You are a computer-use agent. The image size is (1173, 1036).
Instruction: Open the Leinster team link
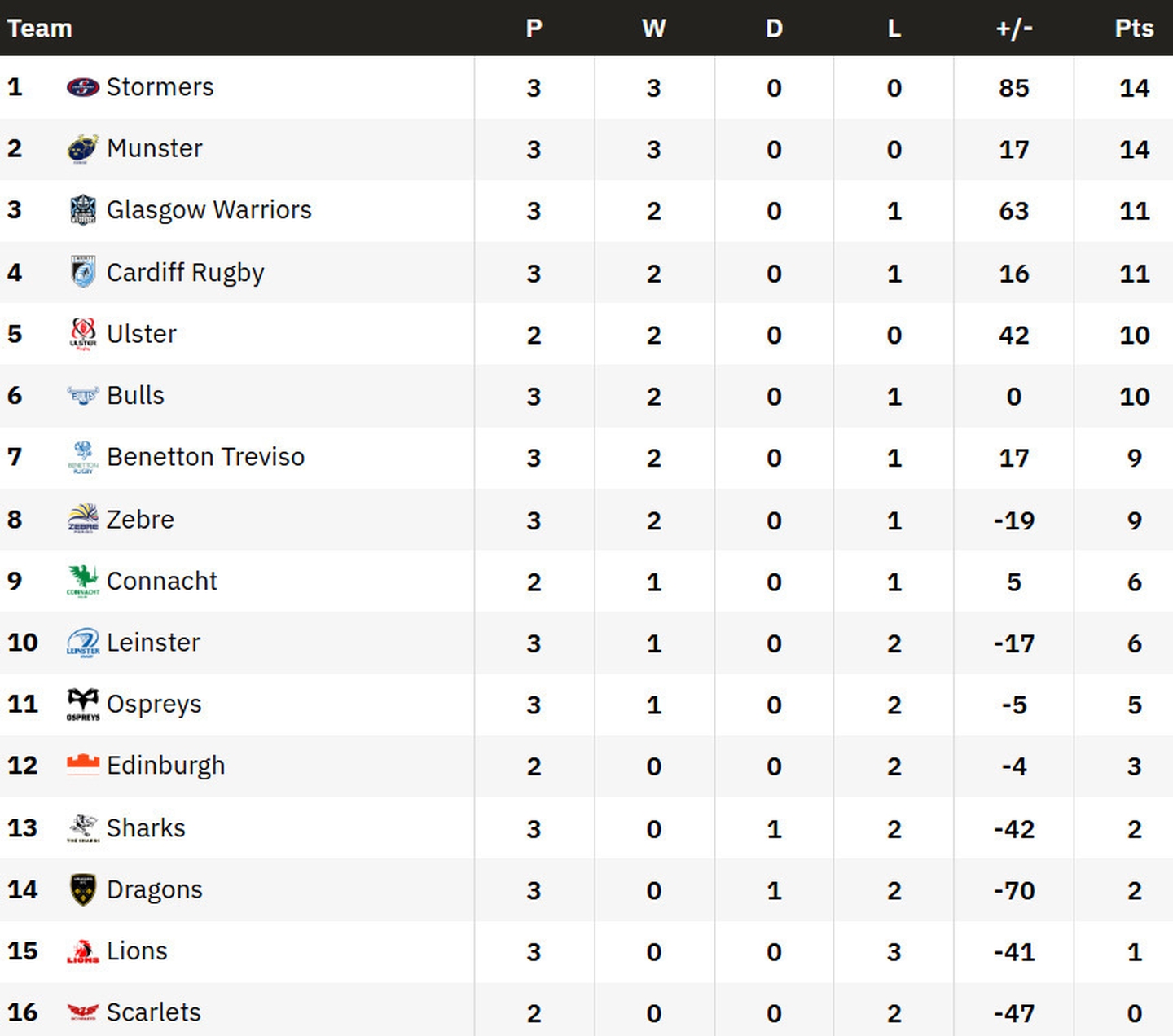coord(153,643)
